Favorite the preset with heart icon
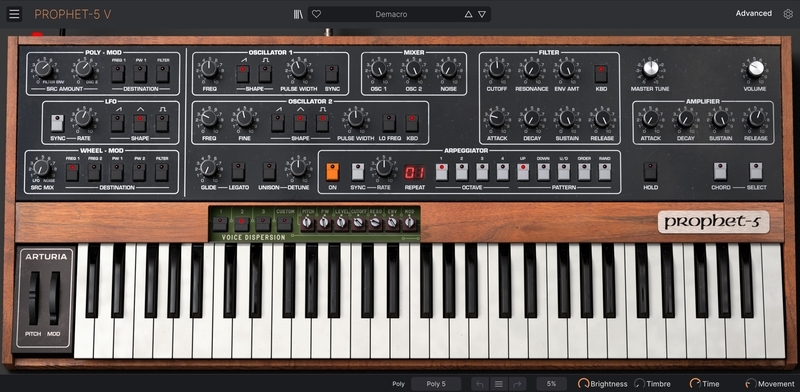 [316, 14]
